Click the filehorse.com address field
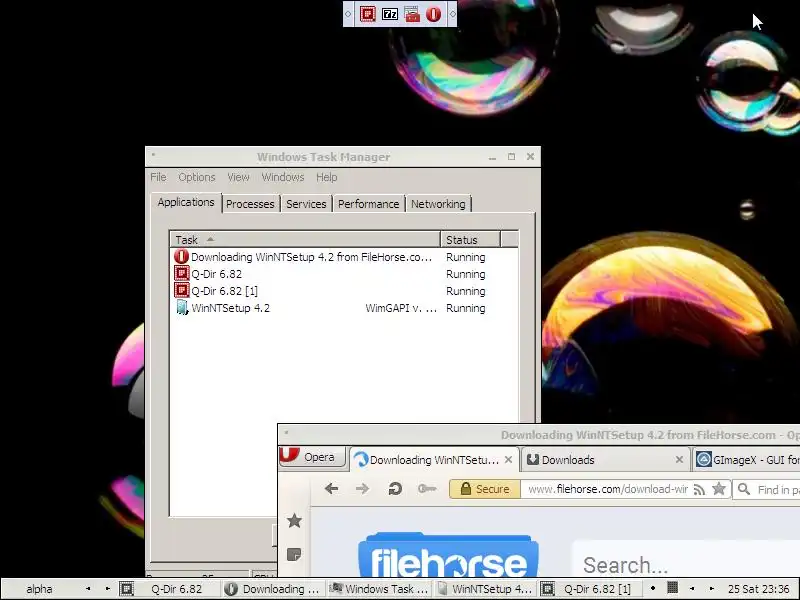The width and height of the screenshot is (800, 600). (x=607, y=489)
